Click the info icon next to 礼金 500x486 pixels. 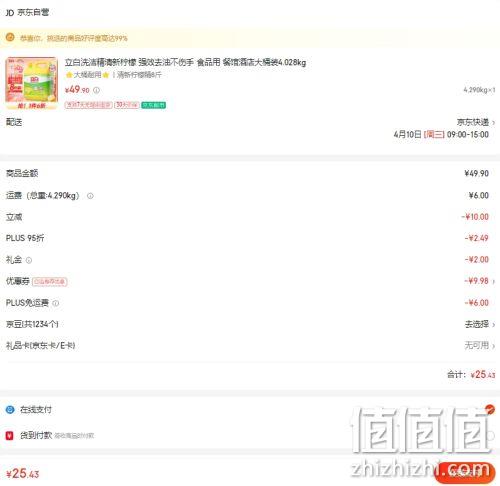coord(29,260)
